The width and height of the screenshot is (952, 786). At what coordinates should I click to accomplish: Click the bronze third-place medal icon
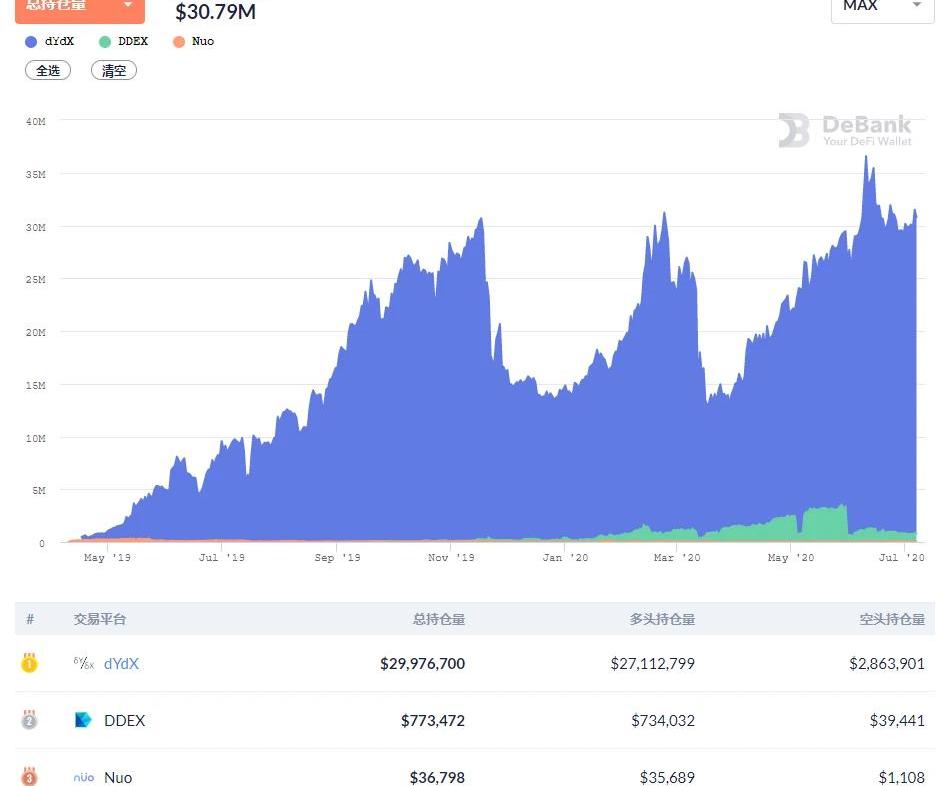29,776
